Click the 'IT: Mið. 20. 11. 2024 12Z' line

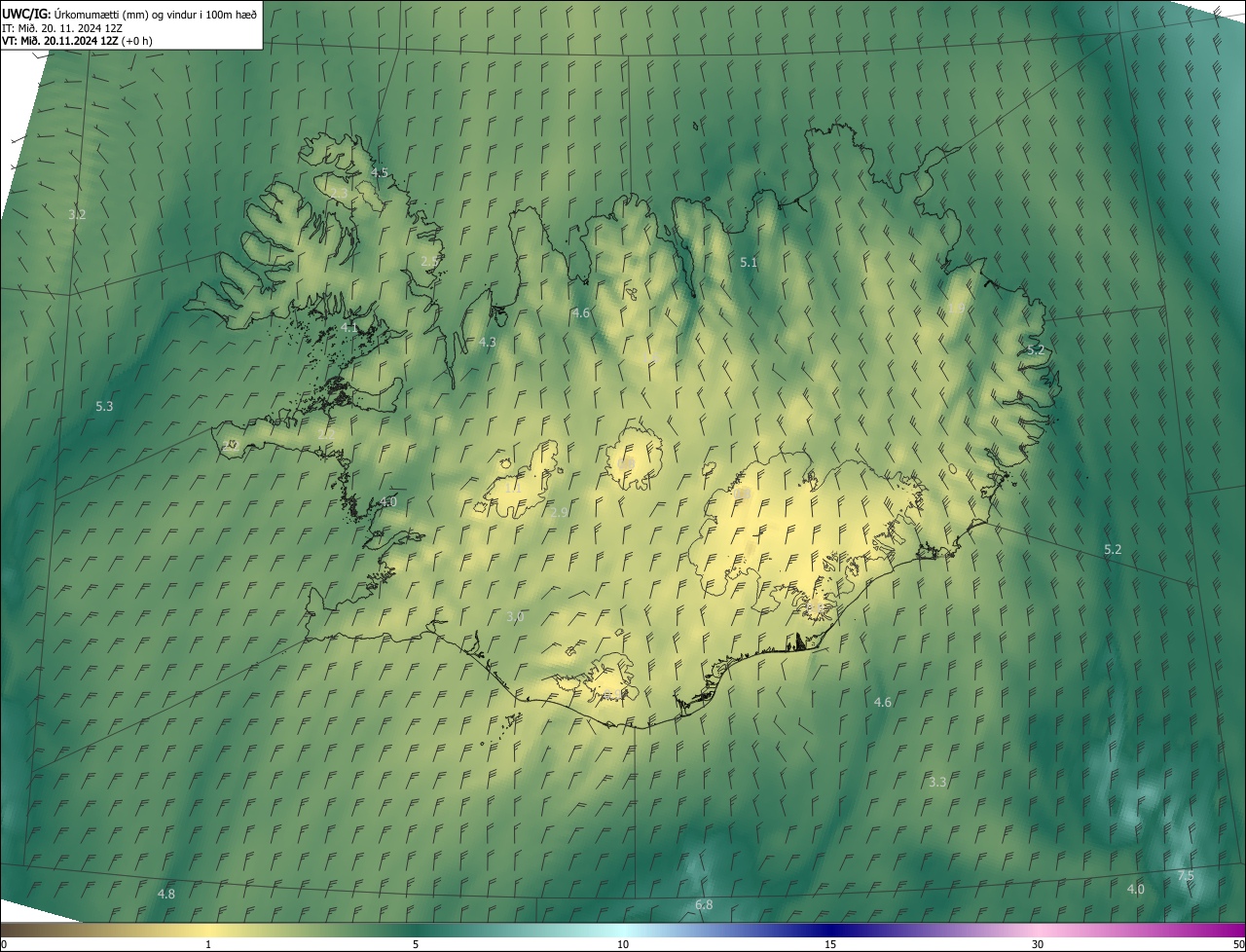click(x=61, y=27)
